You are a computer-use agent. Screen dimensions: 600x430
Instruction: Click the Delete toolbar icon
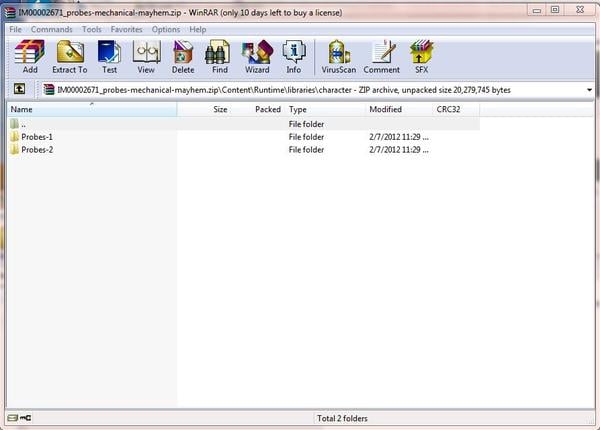pos(183,57)
